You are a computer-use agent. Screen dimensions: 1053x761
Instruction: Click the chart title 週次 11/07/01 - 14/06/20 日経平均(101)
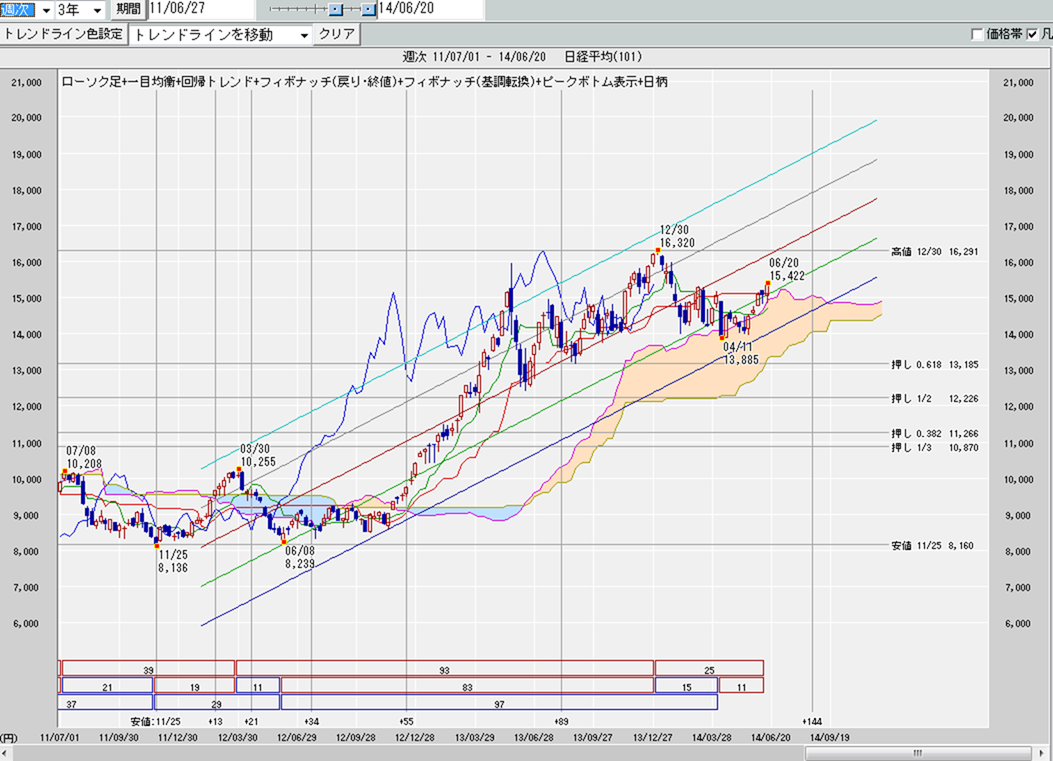(522, 57)
